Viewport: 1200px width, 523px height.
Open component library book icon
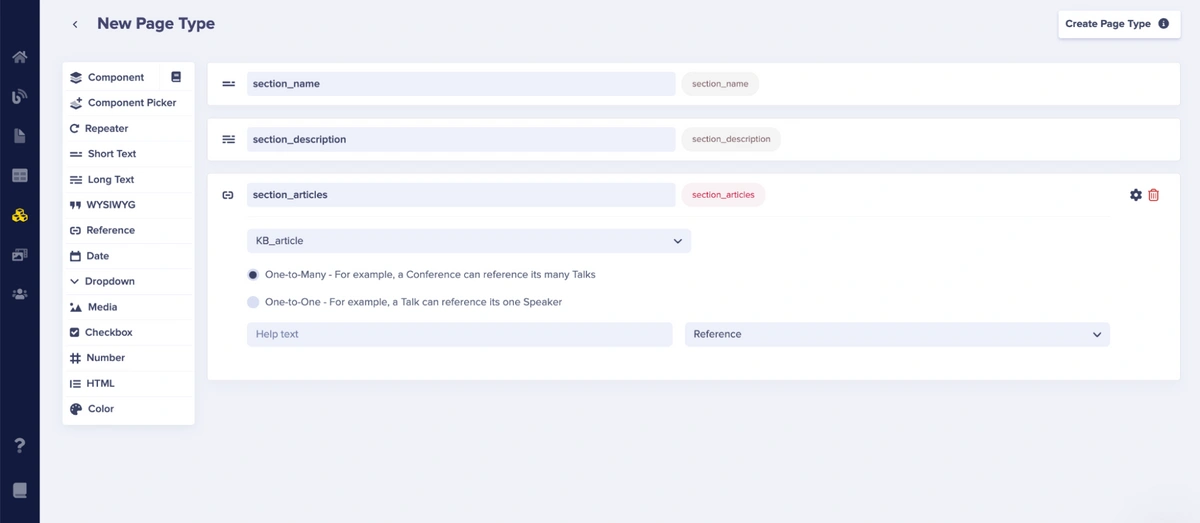click(x=176, y=77)
